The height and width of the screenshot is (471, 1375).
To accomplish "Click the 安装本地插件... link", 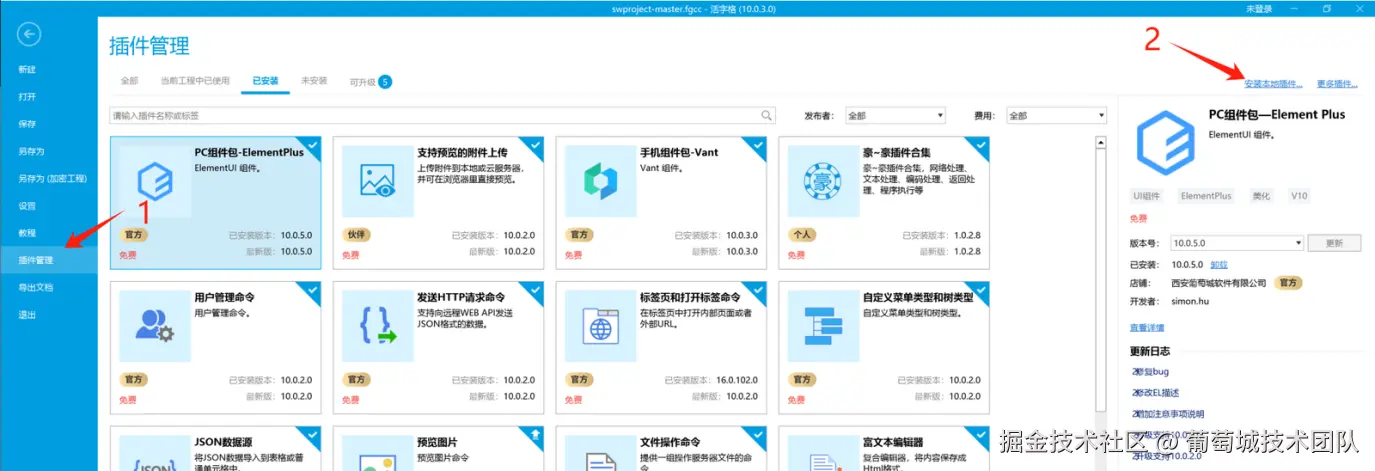I will click(x=1273, y=84).
